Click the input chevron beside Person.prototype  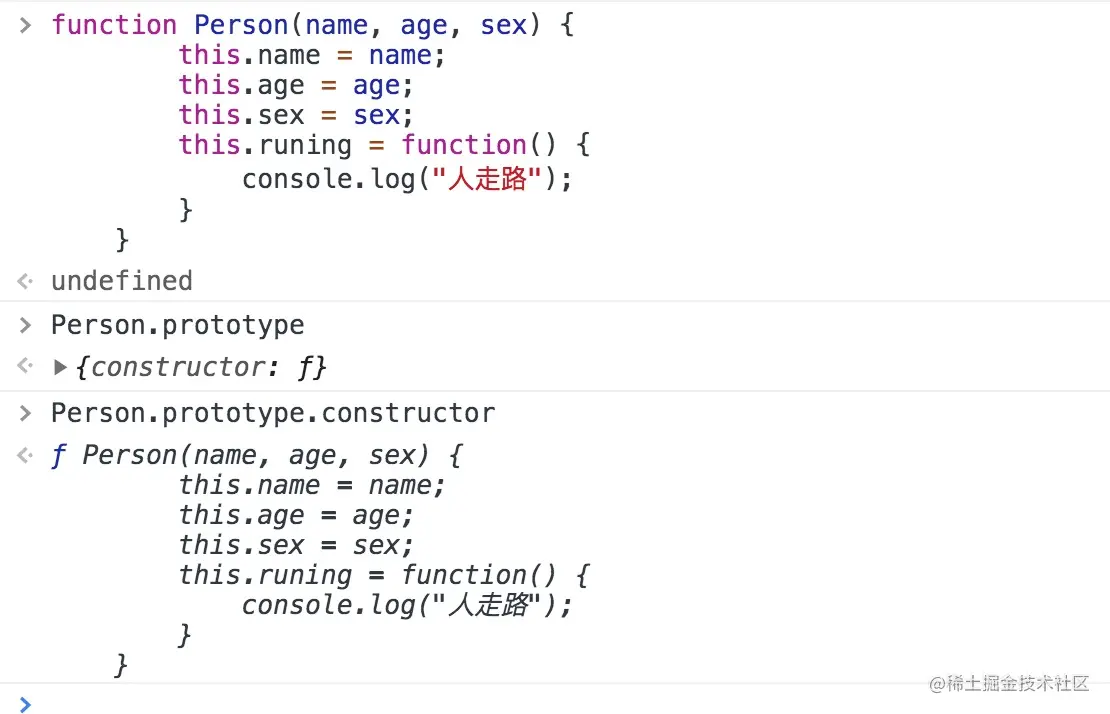(26, 325)
